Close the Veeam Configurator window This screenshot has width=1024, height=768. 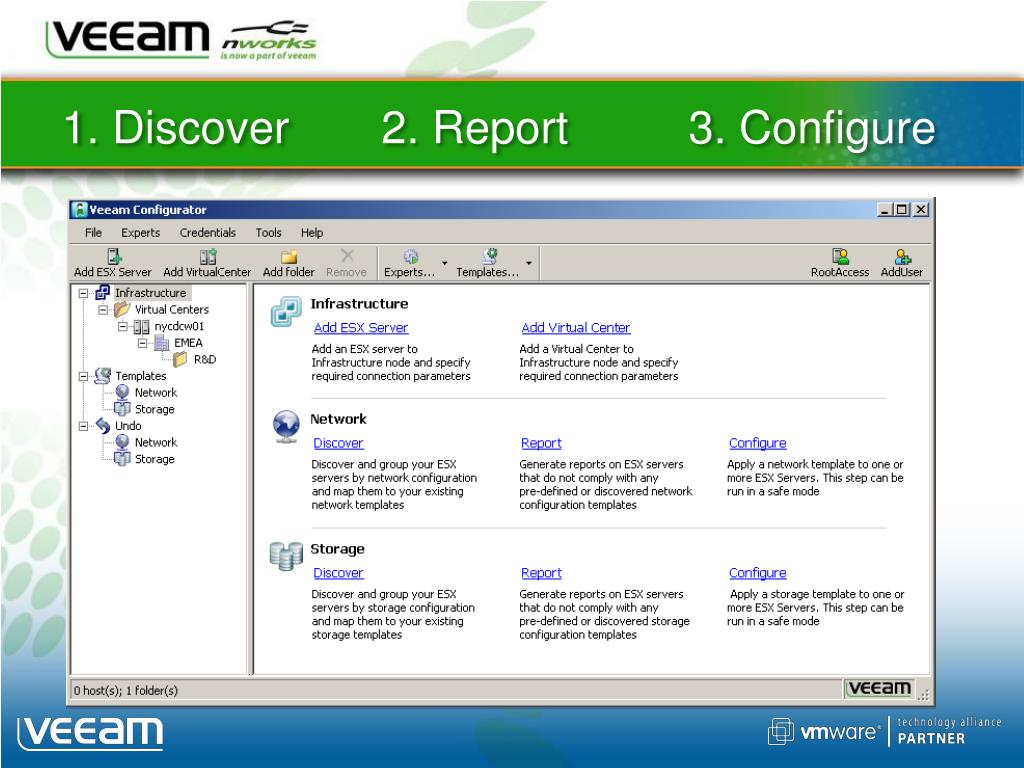(921, 210)
